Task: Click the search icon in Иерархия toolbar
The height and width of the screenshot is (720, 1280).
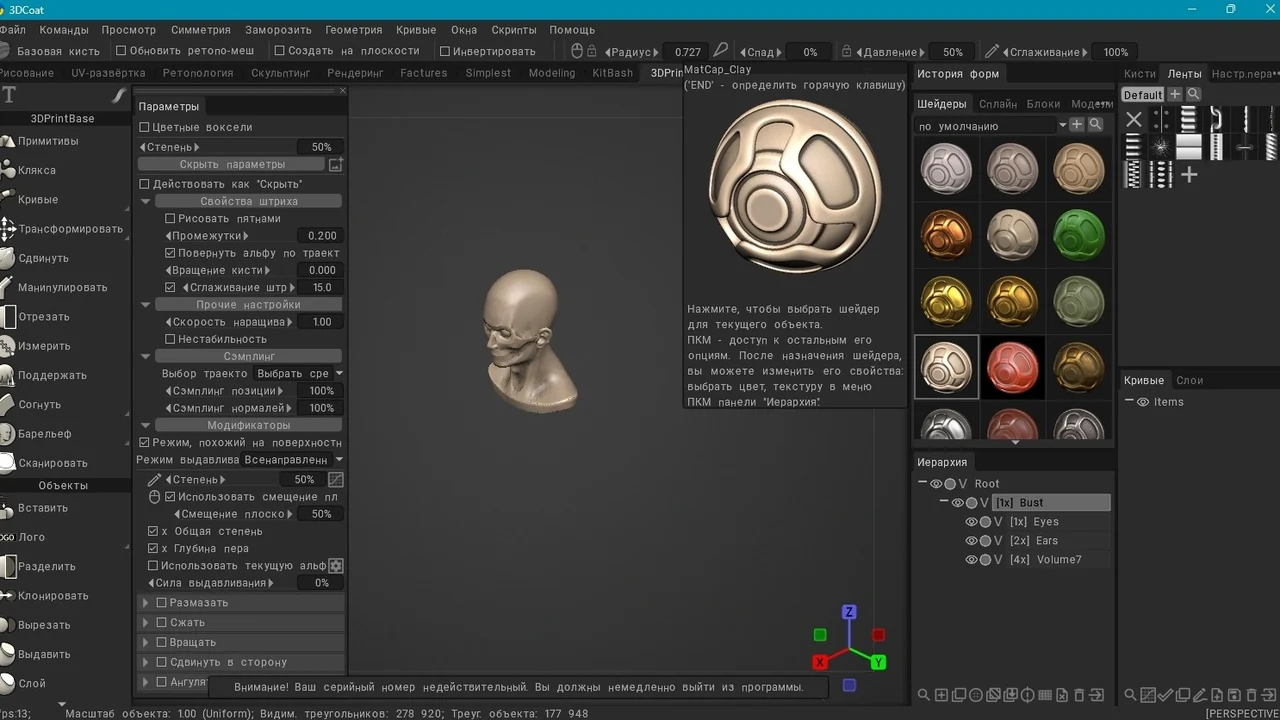Action: [924, 695]
